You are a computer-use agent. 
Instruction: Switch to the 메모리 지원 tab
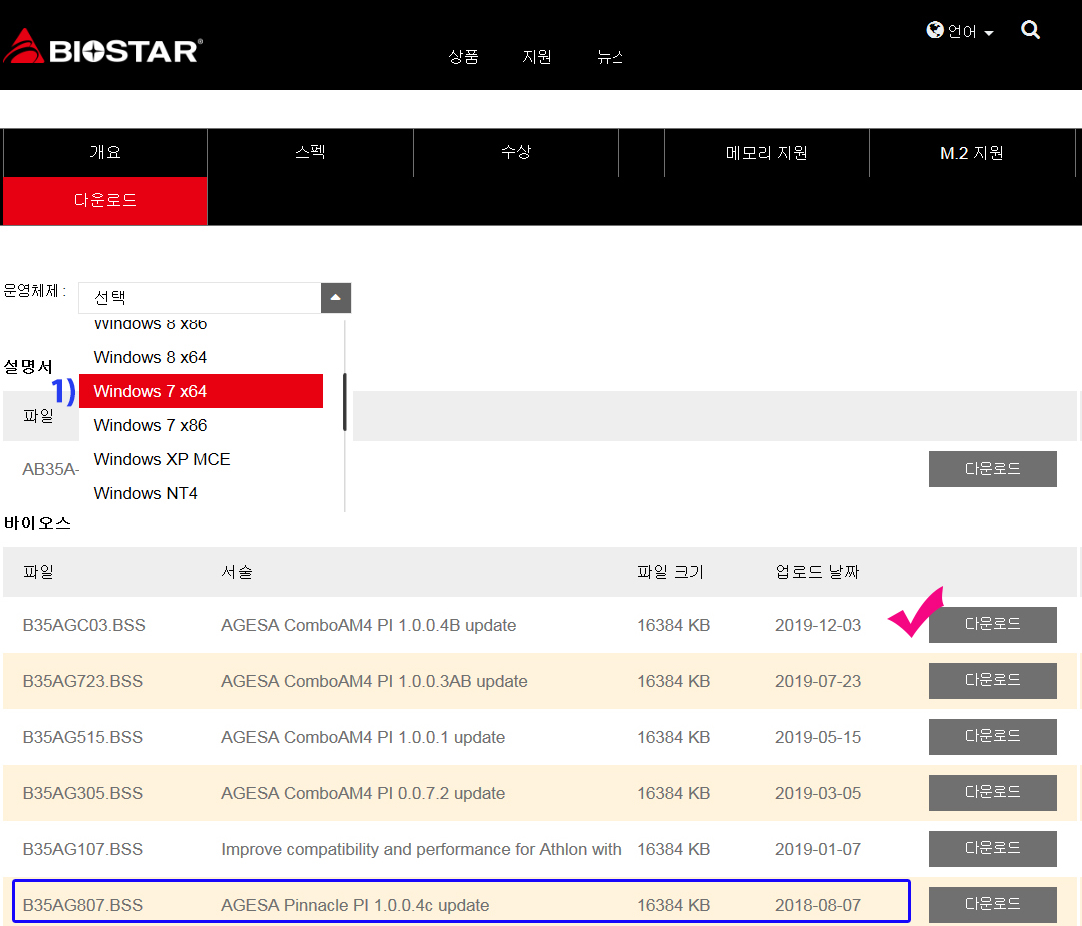click(767, 152)
